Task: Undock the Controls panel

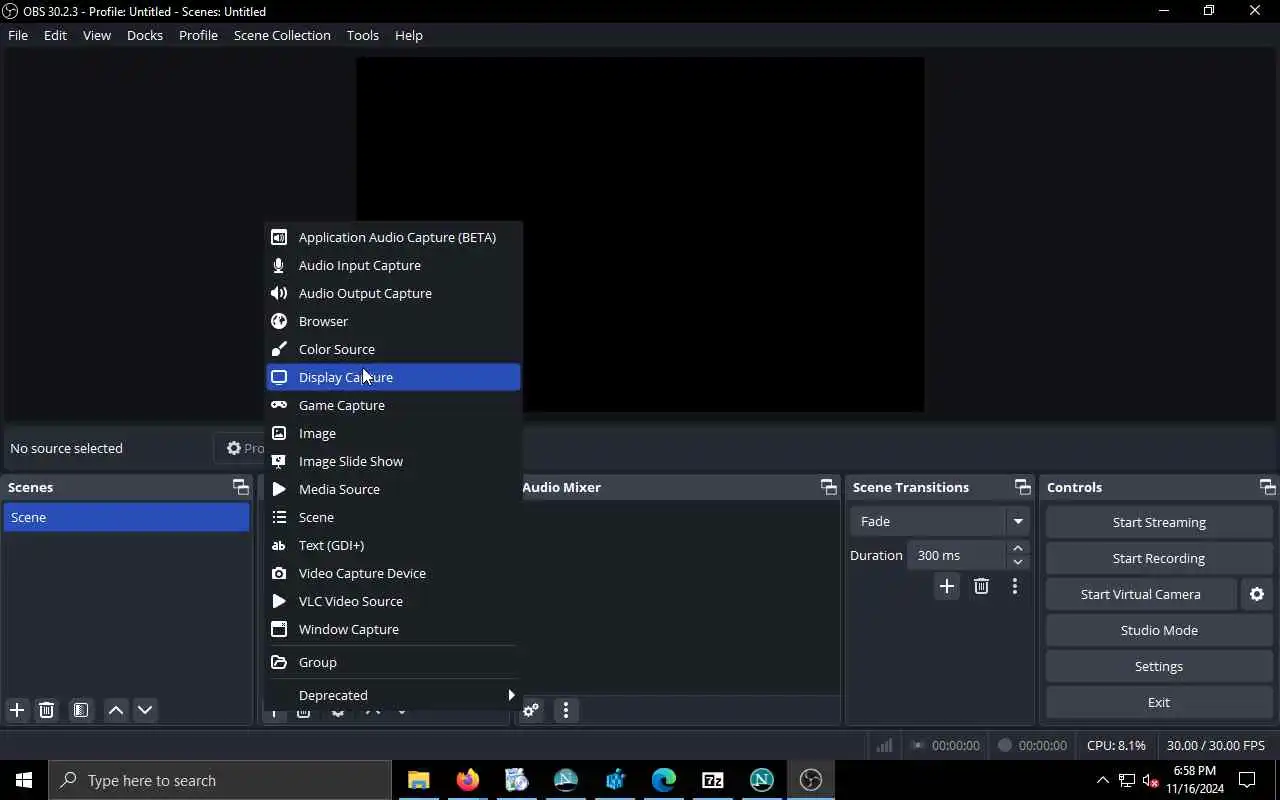Action: [1268, 487]
